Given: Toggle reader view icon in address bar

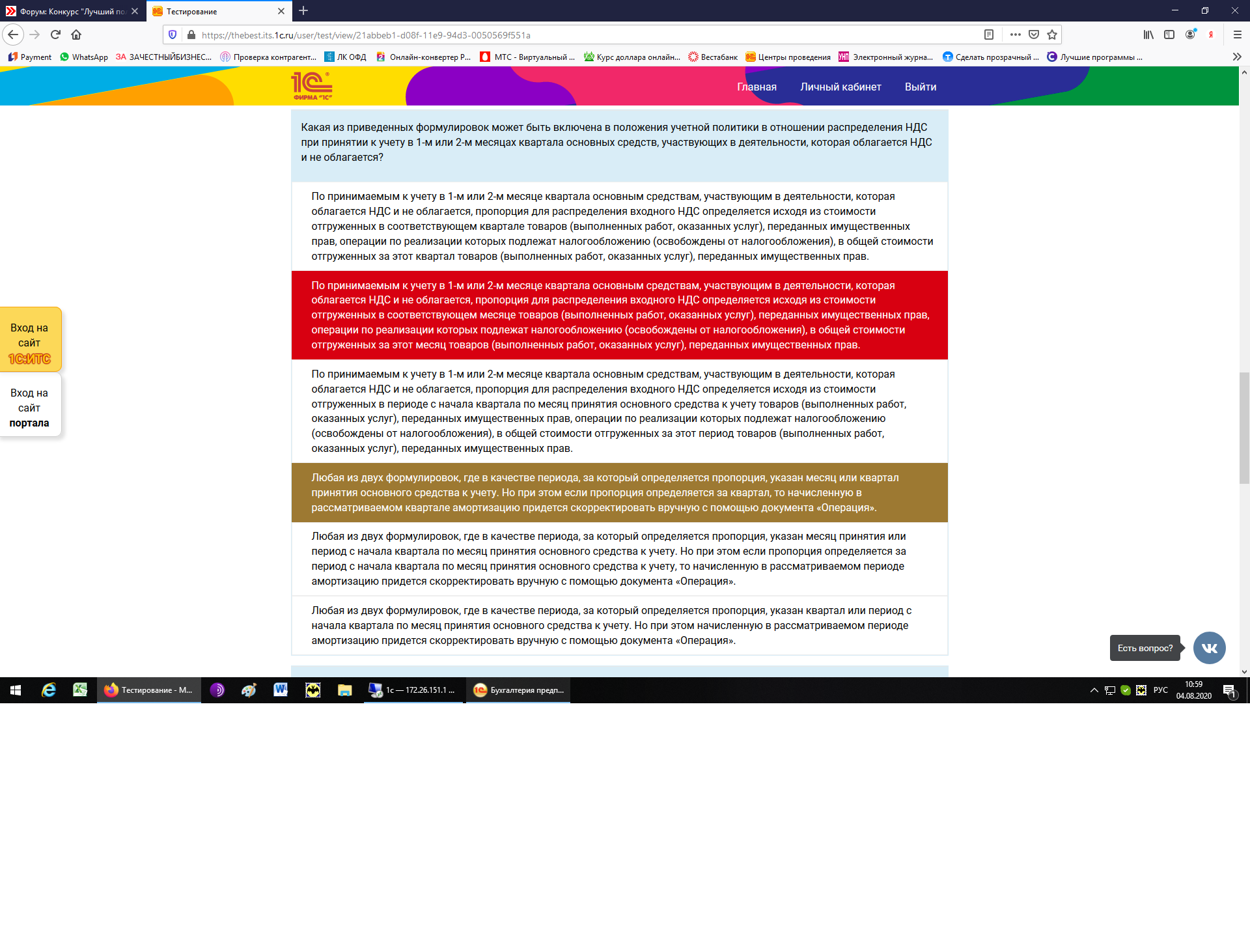Looking at the screenshot, I should pyautogui.click(x=988, y=35).
